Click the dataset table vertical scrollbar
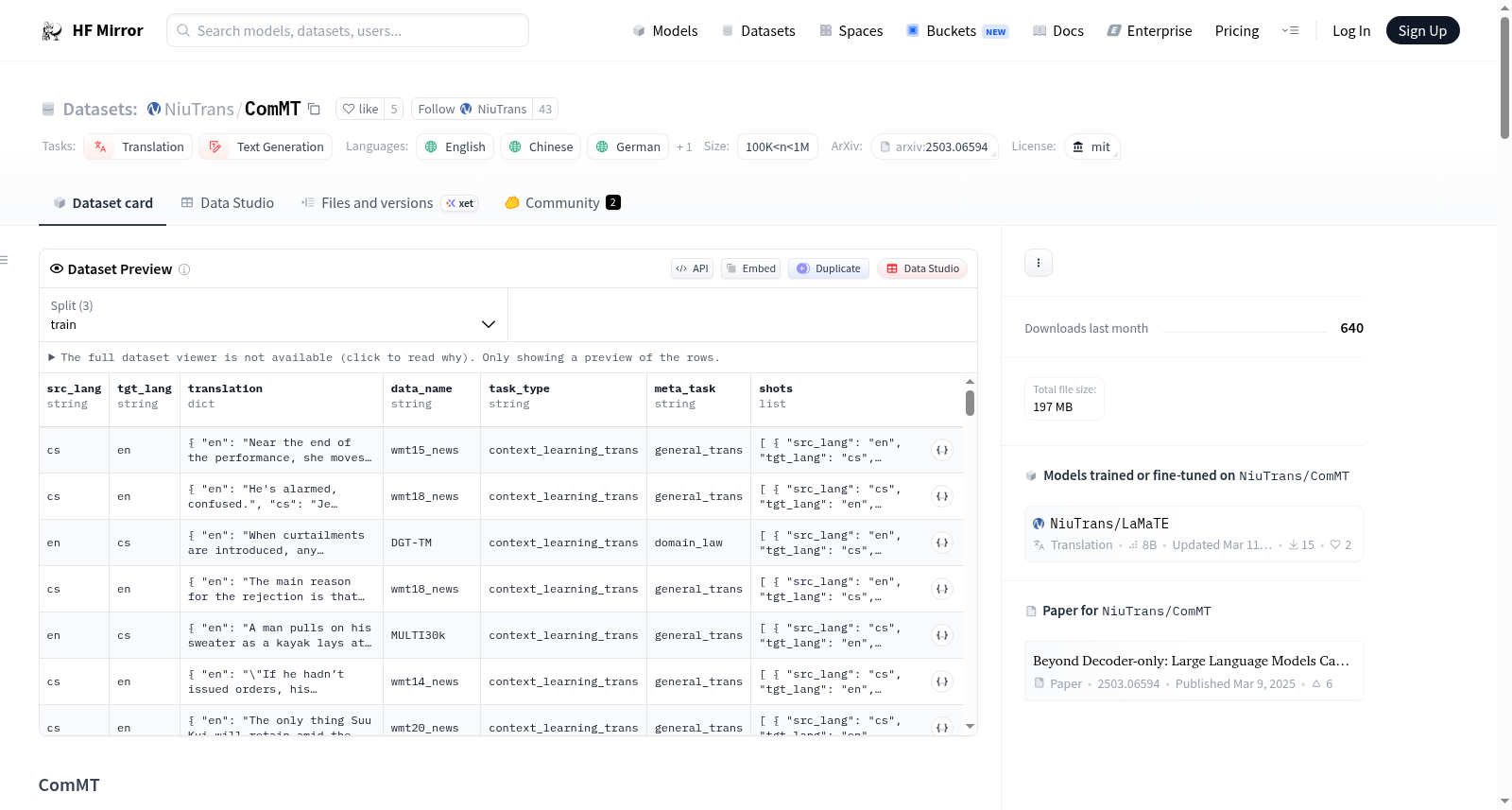The image size is (1512, 810). (970, 404)
